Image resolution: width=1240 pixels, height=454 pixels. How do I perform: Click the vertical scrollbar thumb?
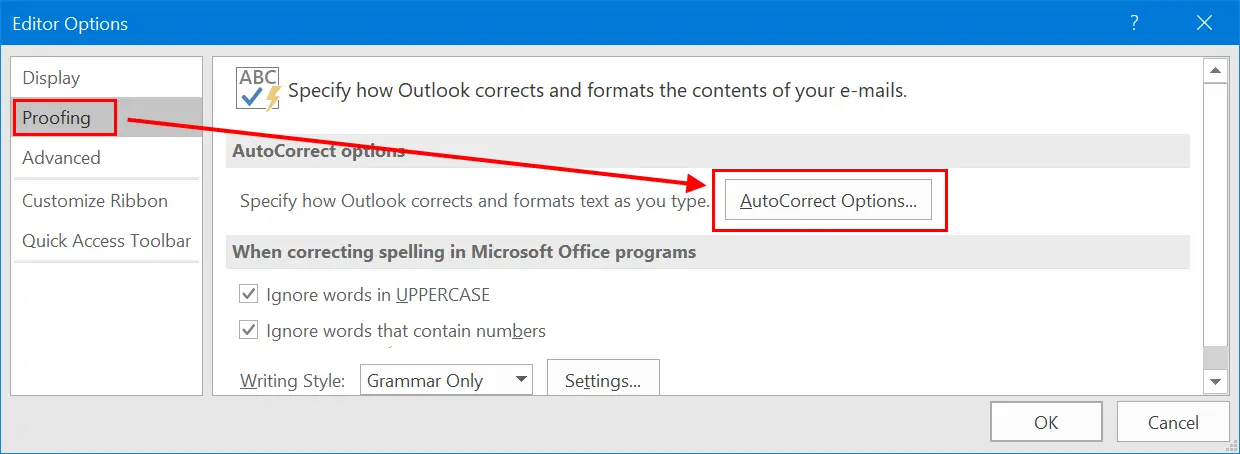[x=1215, y=358]
